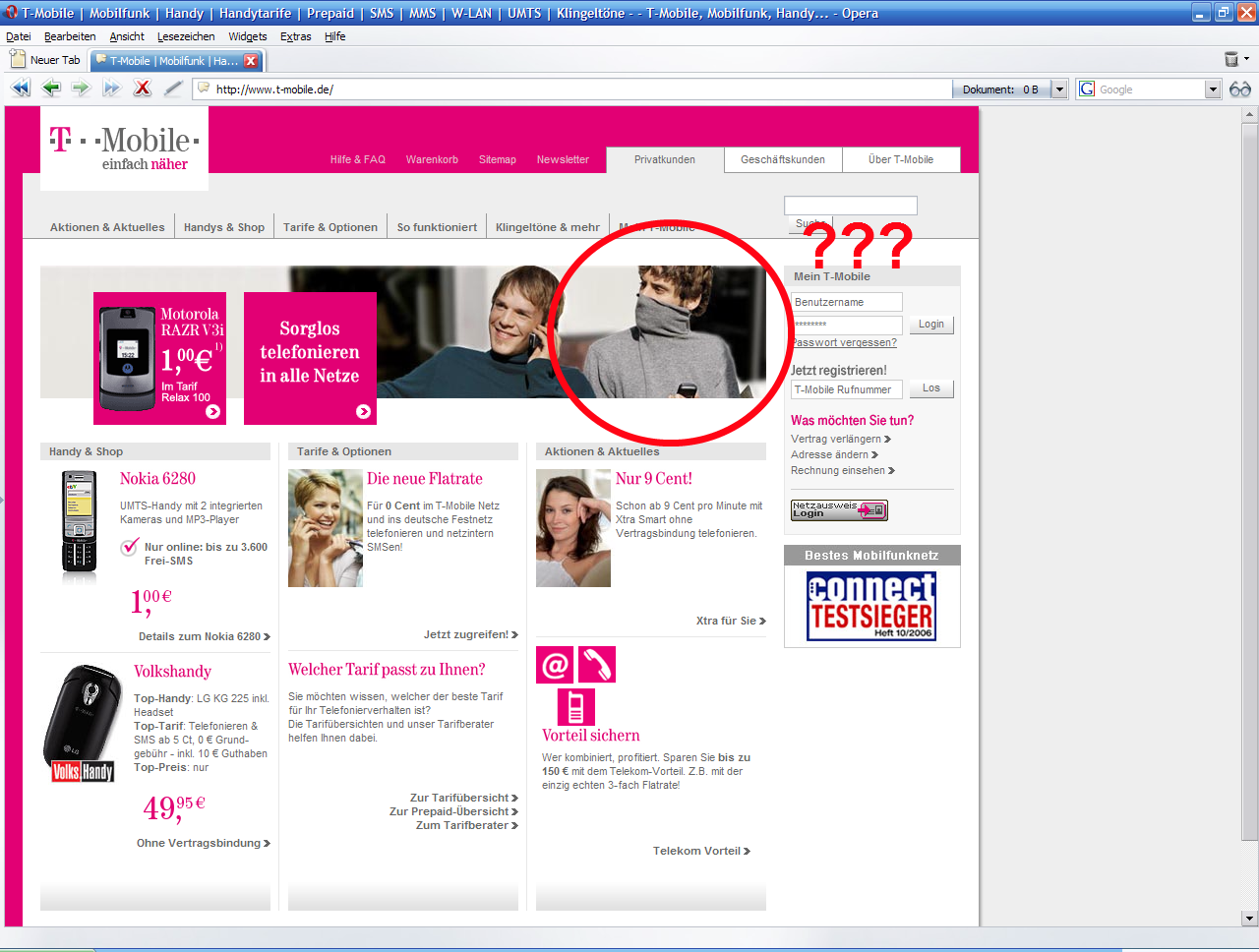Open Tarife & Optionen navigation item

pyautogui.click(x=330, y=227)
